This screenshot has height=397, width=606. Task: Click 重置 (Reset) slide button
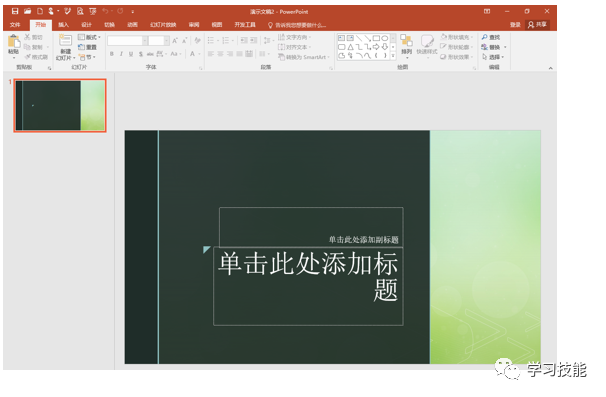click(87, 47)
